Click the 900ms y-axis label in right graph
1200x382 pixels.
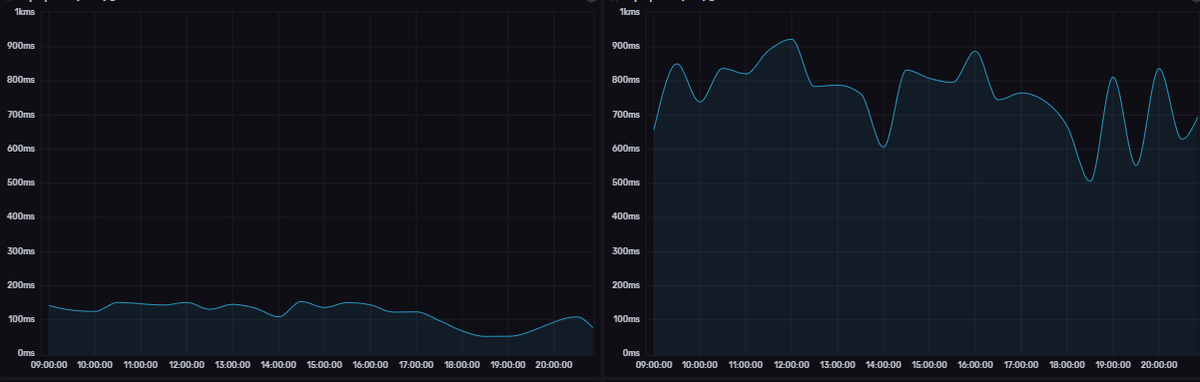coord(625,45)
